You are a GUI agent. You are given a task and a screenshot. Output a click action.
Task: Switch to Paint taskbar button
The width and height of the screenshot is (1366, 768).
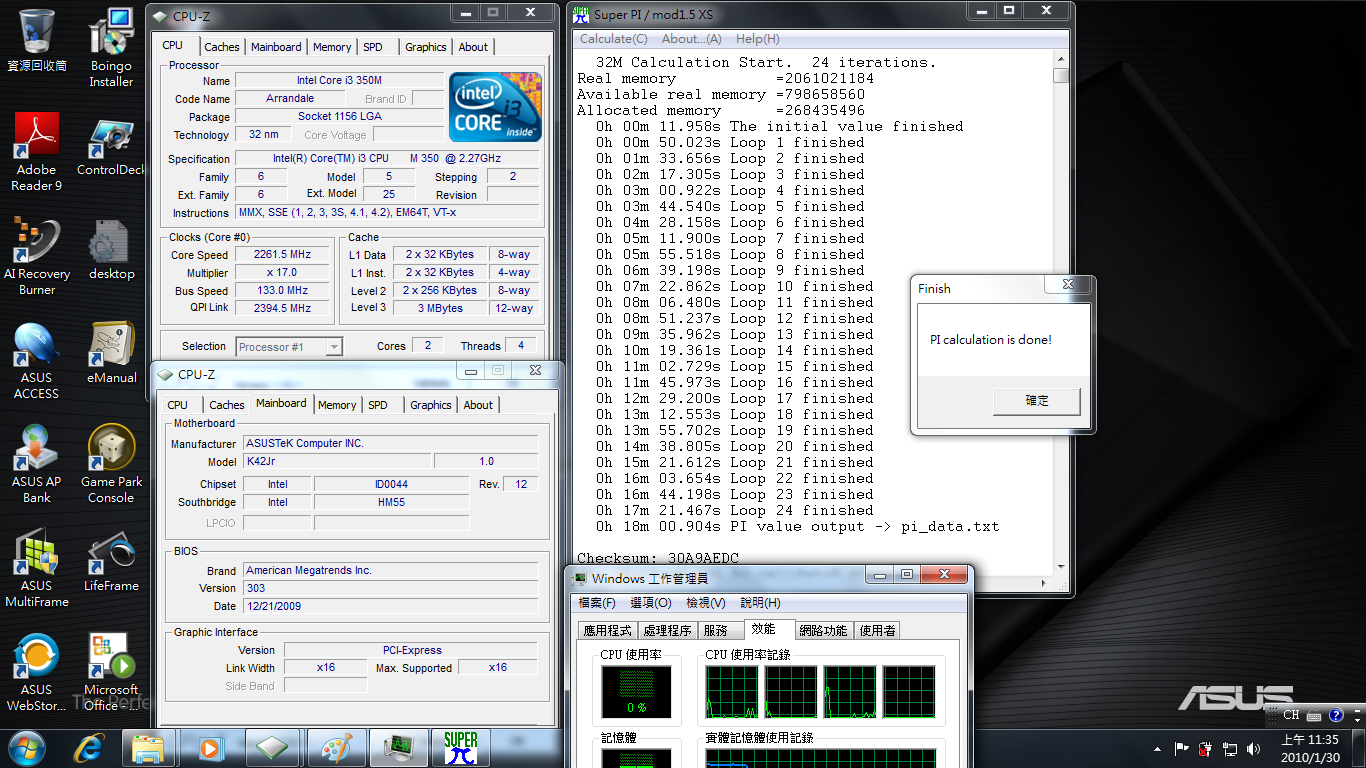click(x=336, y=748)
